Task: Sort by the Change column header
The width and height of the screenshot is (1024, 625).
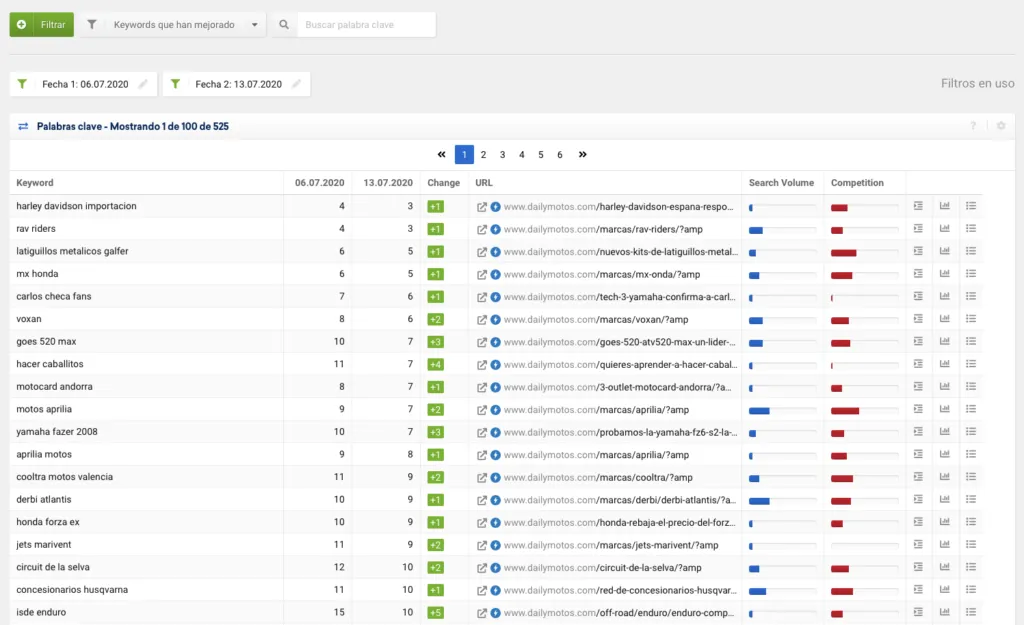Action: (443, 183)
